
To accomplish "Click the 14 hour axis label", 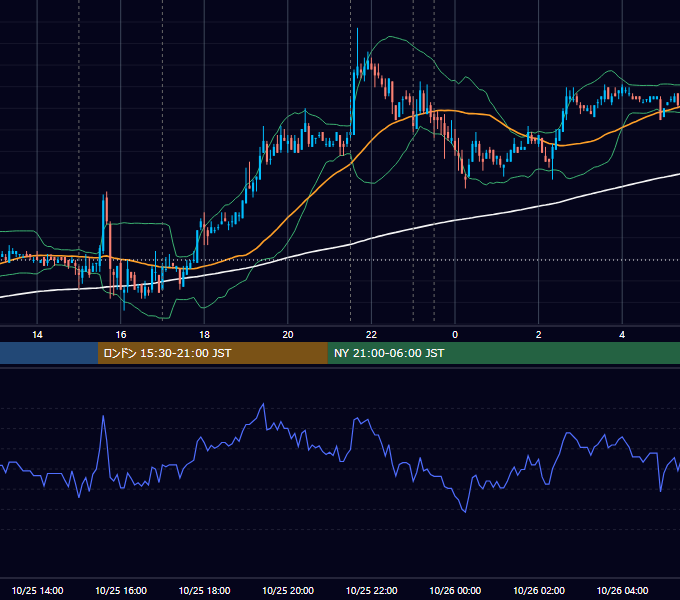I will pos(37,335).
